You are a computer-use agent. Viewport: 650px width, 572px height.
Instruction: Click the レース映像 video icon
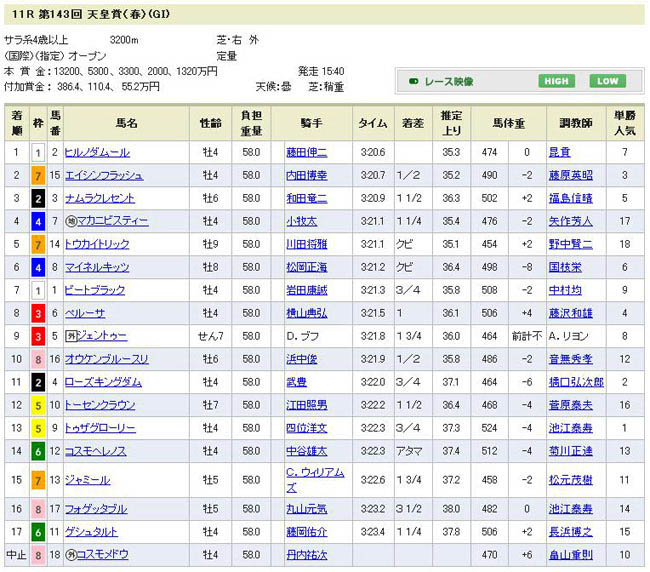[415, 81]
